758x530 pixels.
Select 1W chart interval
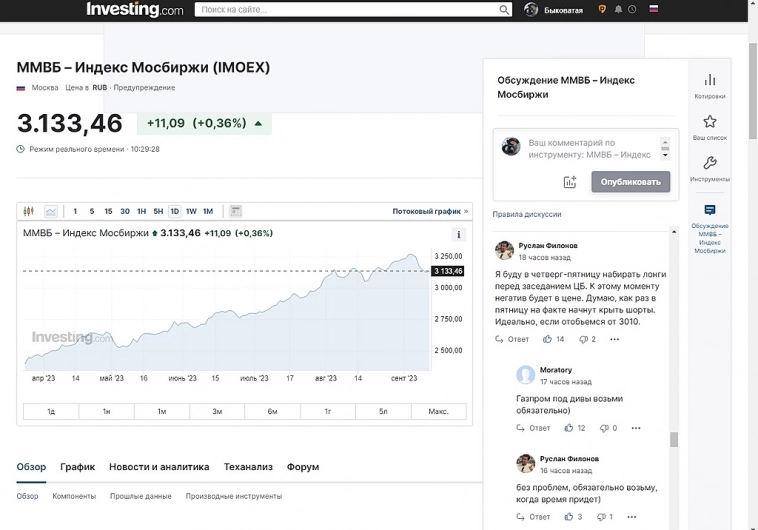[x=191, y=211]
